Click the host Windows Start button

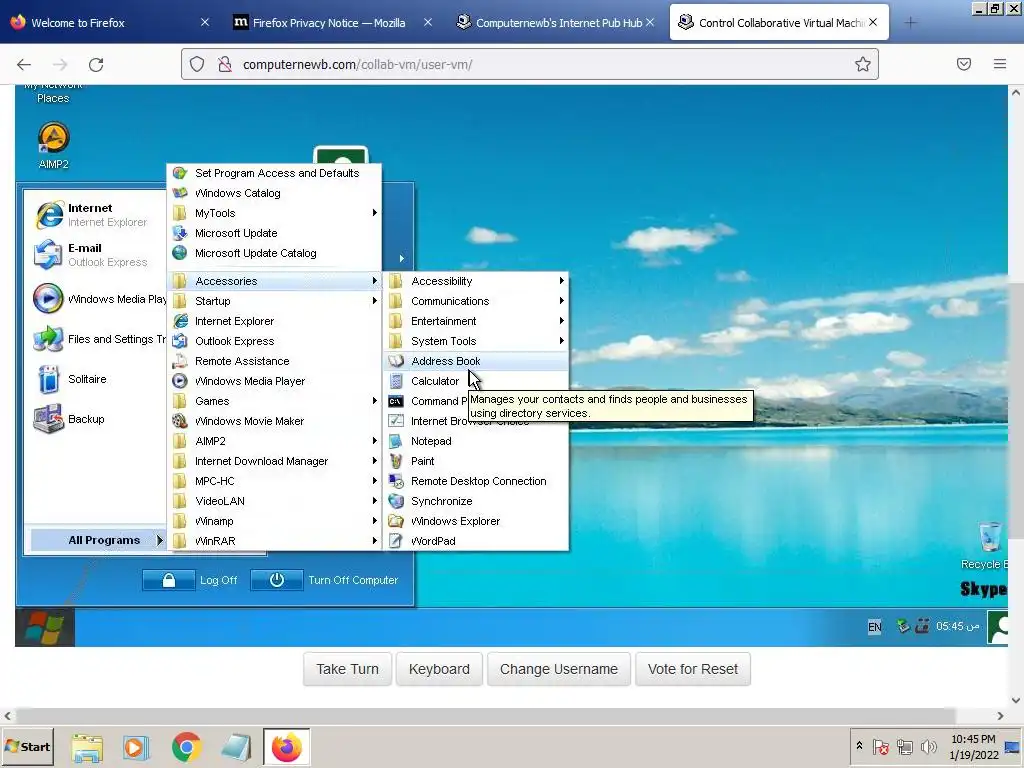click(27, 746)
